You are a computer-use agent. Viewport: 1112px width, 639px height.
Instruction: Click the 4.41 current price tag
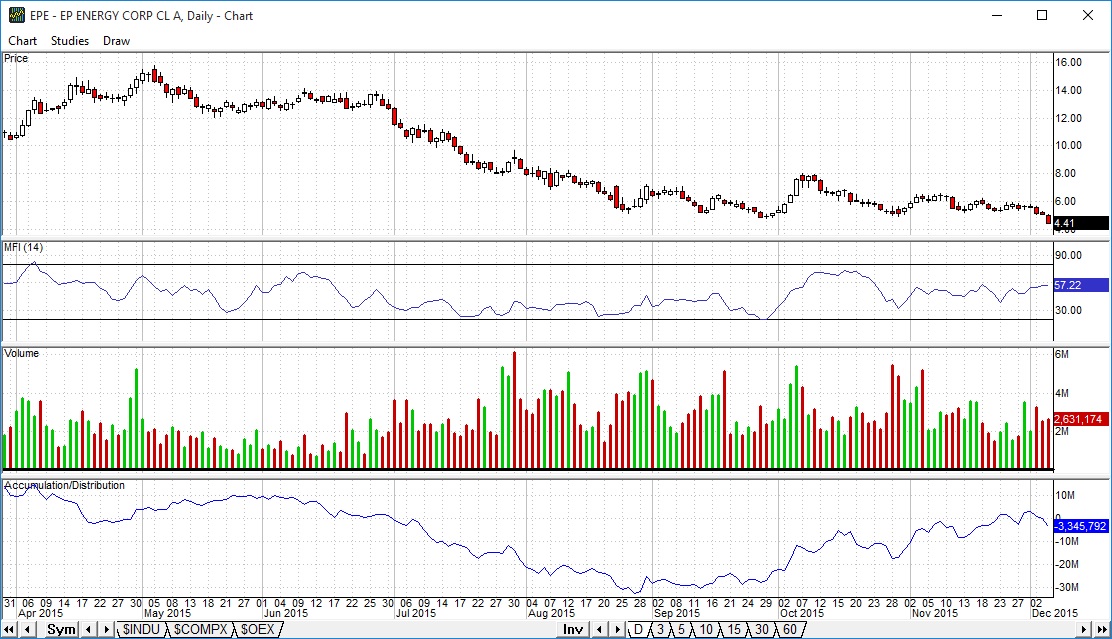coord(1081,223)
